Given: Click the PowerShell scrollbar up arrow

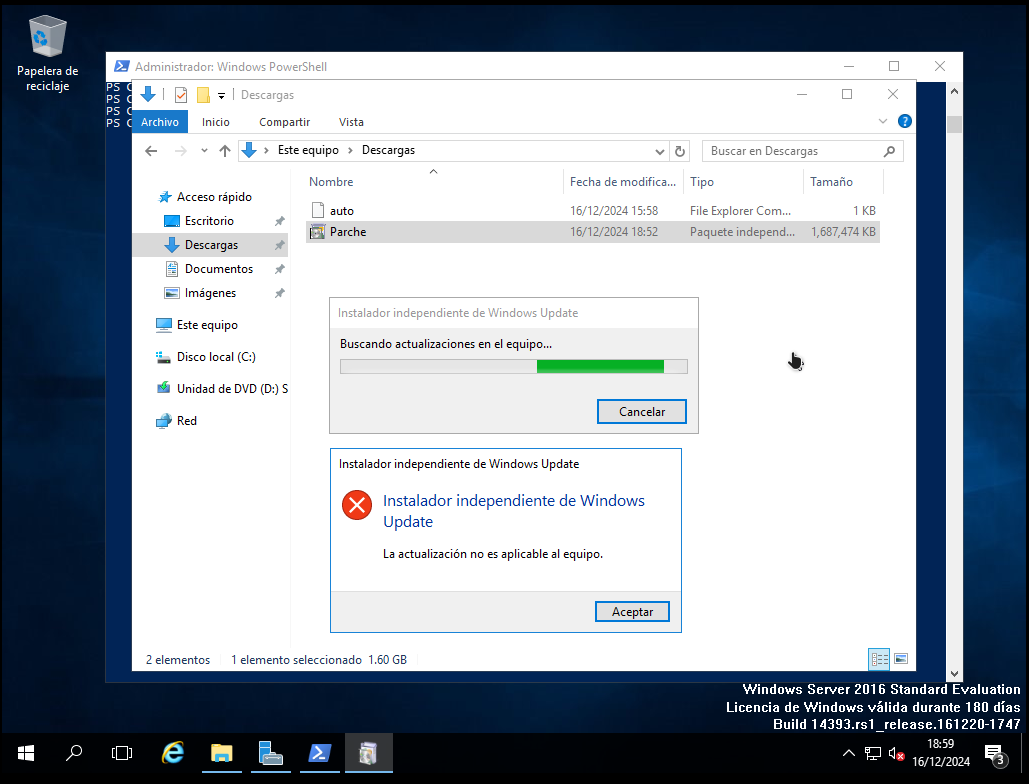Looking at the screenshot, I should [x=955, y=92].
